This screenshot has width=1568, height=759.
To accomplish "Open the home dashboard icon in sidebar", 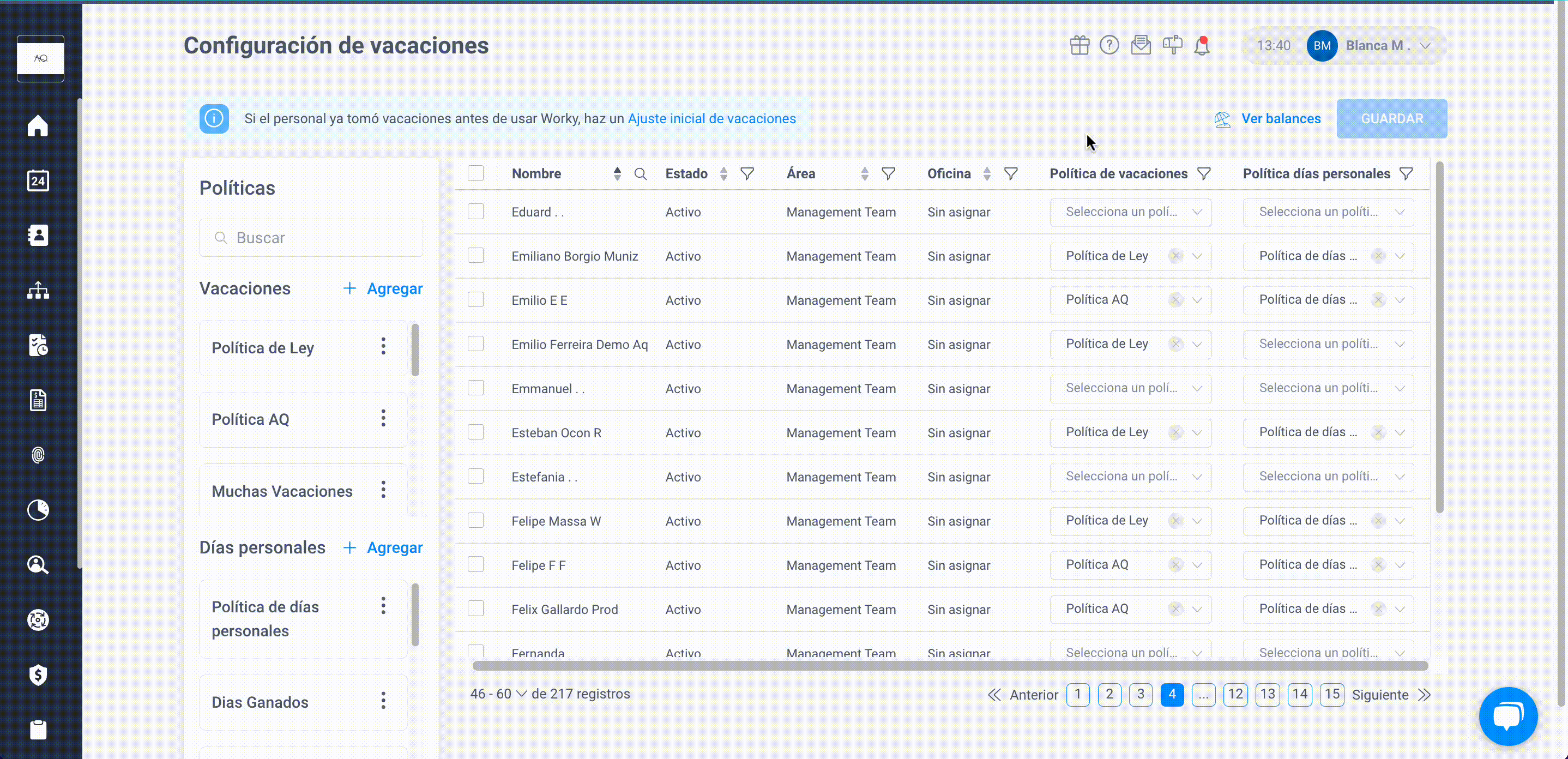I will click(38, 125).
